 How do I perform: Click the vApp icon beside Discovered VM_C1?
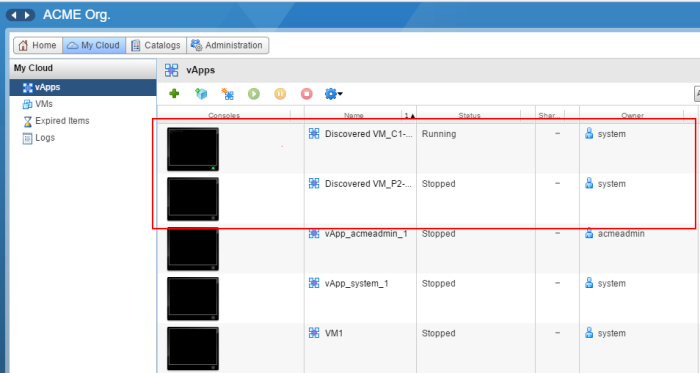[x=314, y=133]
